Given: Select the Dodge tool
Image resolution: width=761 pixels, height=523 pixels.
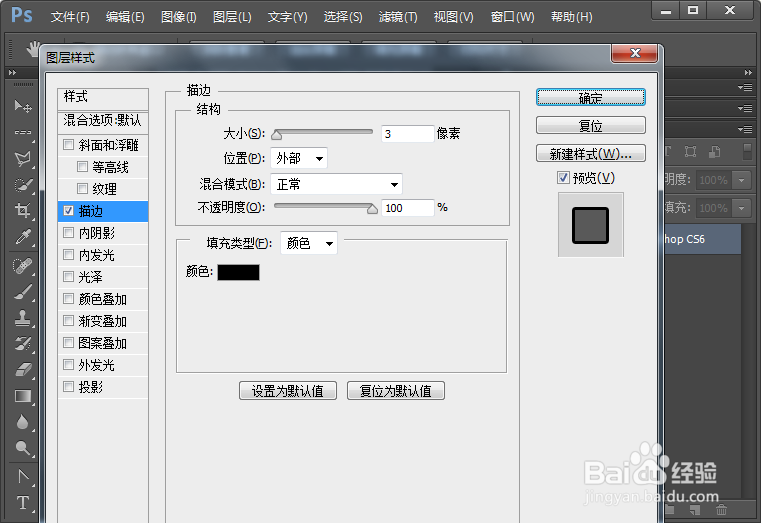Looking at the screenshot, I should pyautogui.click(x=22, y=448).
